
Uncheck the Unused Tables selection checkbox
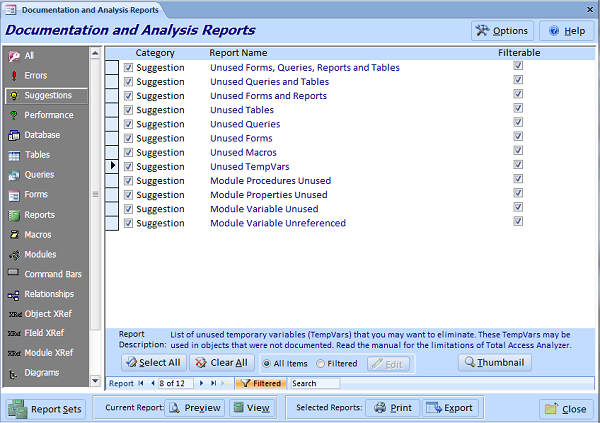click(x=128, y=110)
